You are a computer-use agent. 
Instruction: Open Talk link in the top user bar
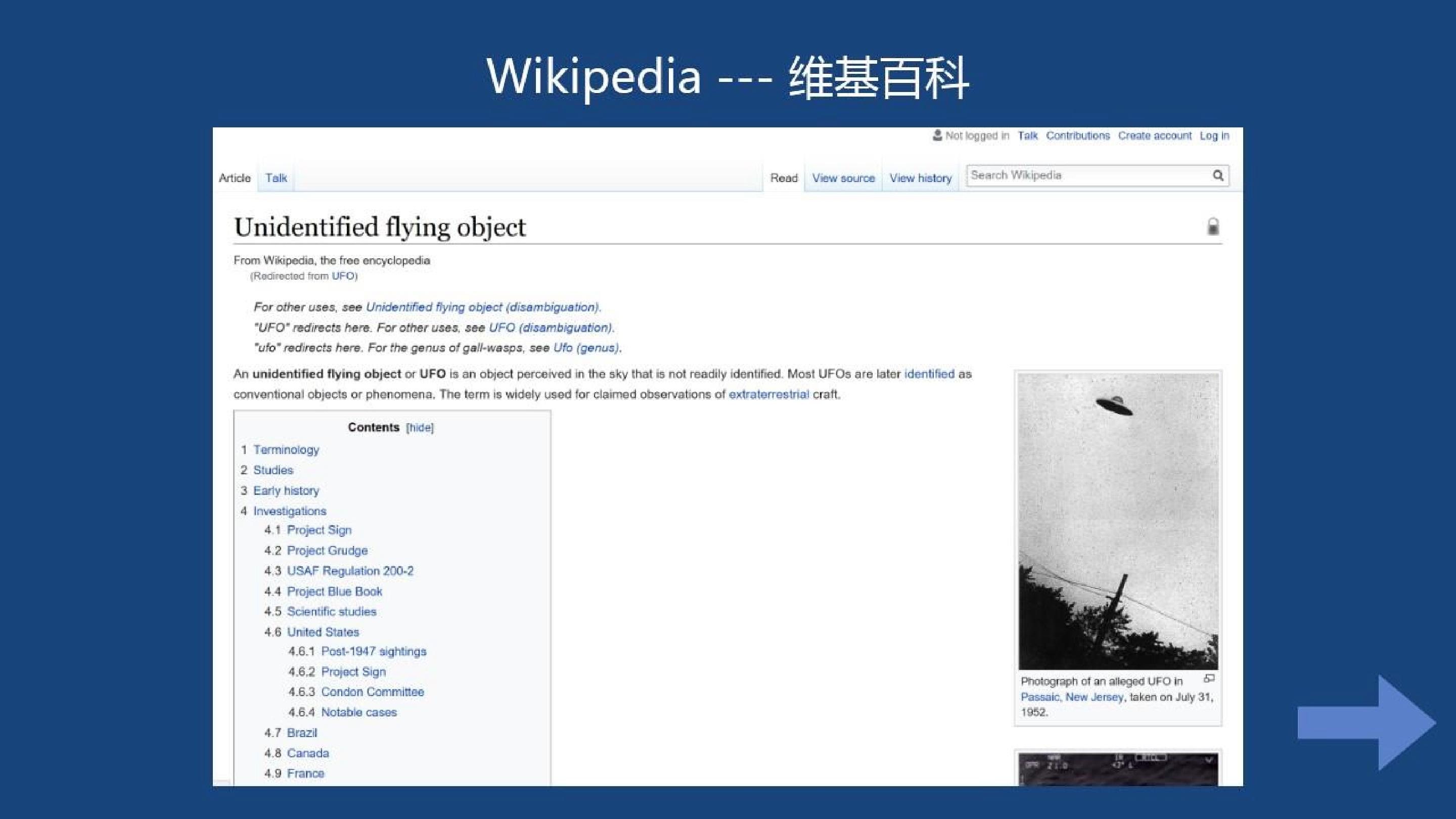1028,135
